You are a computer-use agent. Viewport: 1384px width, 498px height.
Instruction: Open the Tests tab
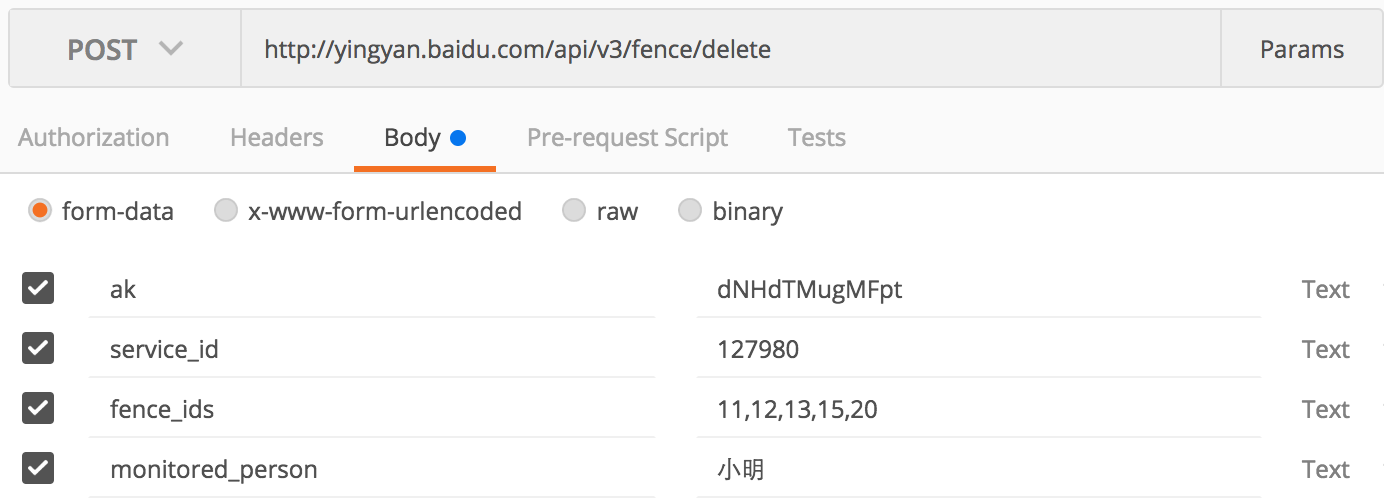coord(816,138)
